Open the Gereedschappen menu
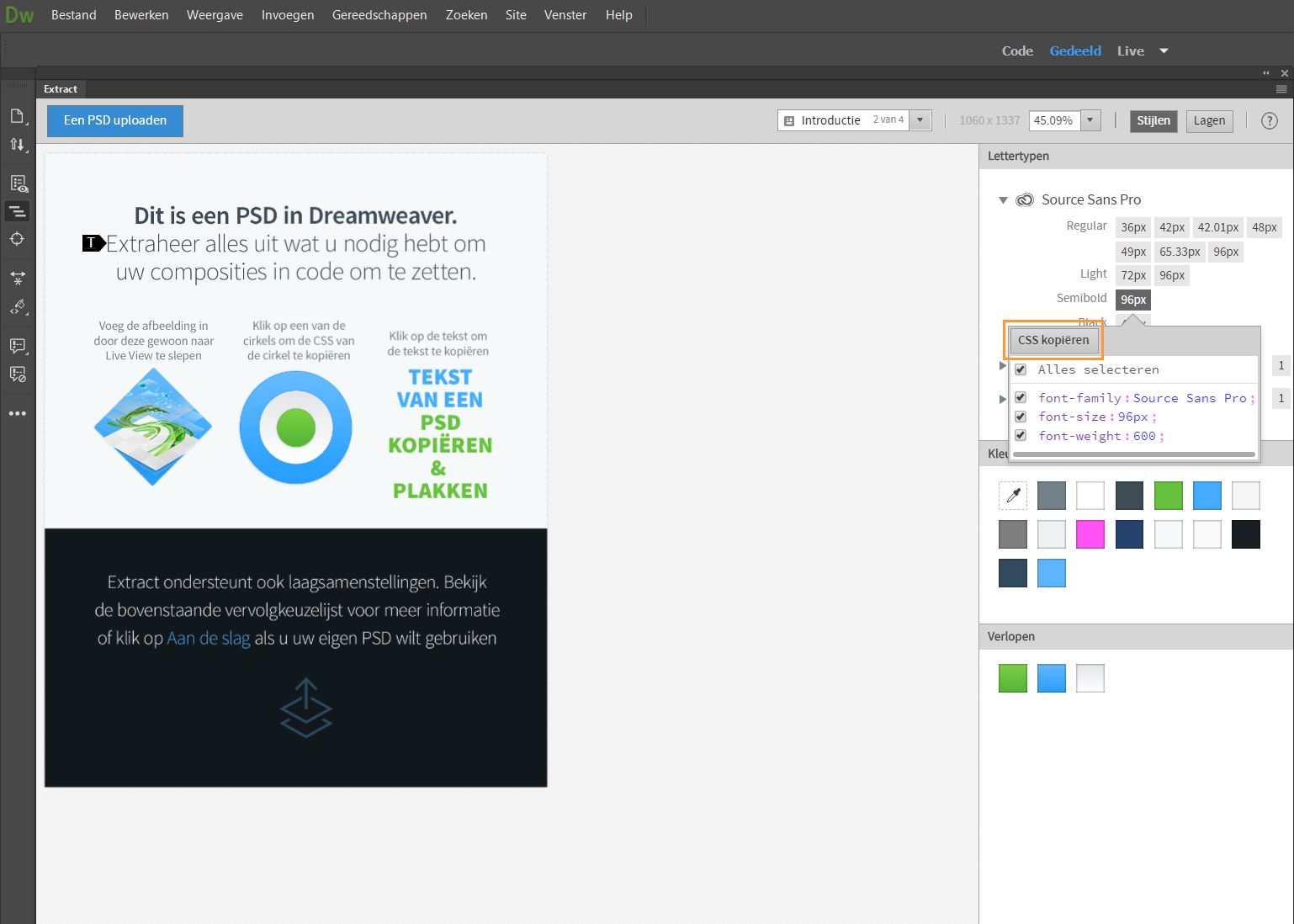1294x924 pixels. click(x=379, y=15)
